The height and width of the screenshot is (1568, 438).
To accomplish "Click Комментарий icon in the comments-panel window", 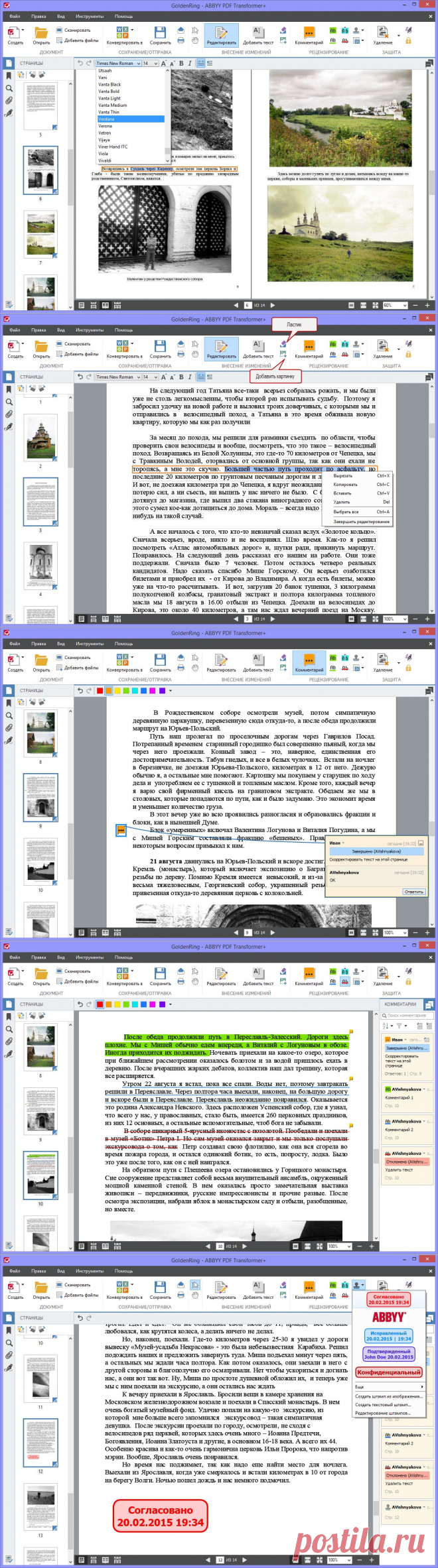I will coord(309,973).
